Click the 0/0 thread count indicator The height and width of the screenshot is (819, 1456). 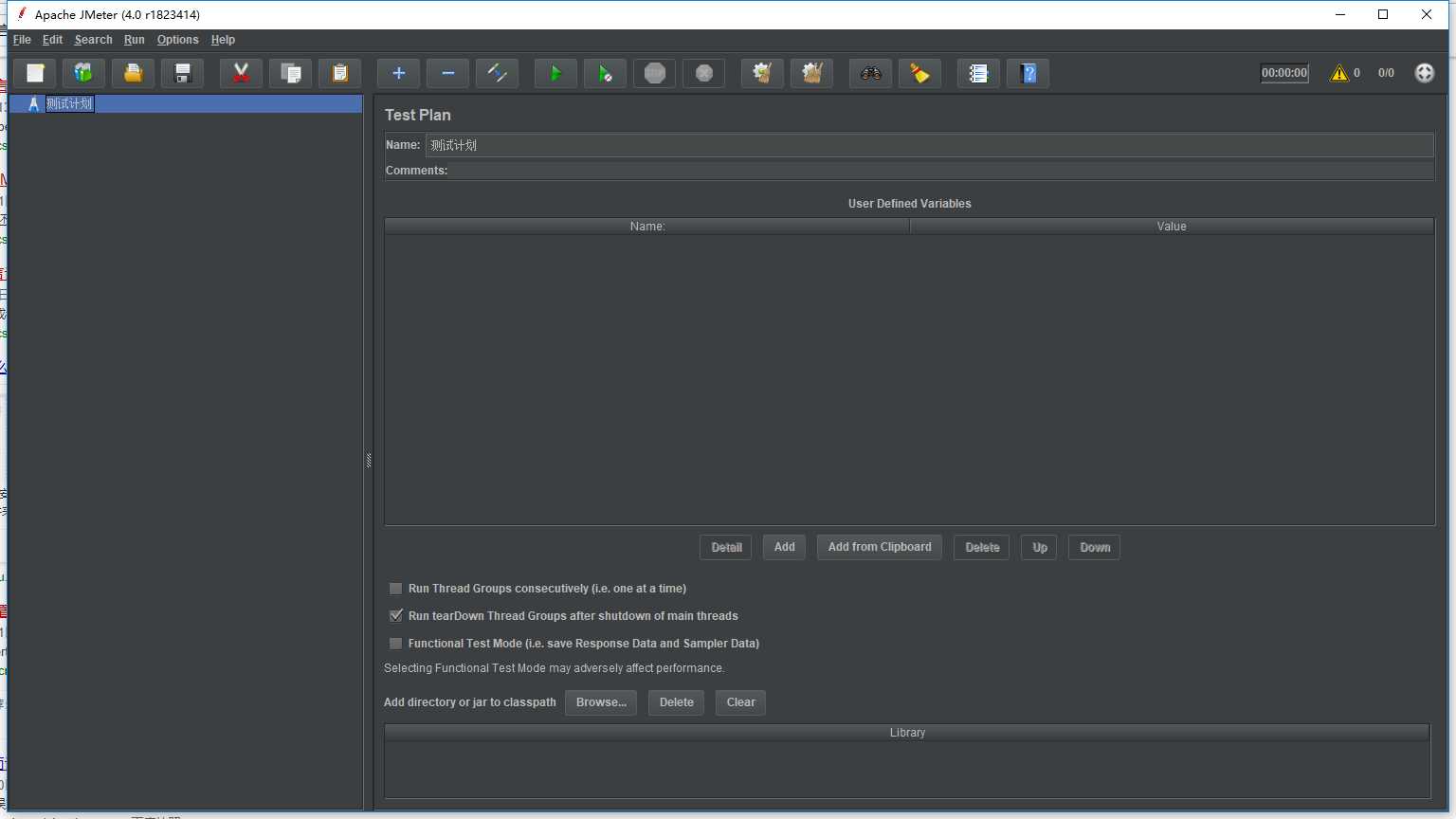pos(1386,73)
